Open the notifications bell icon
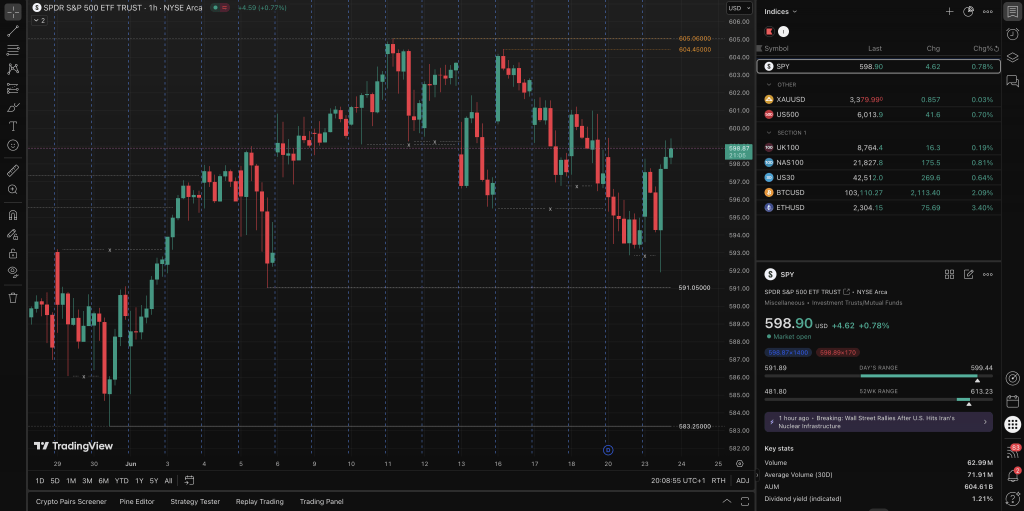This screenshot has width=1024, height=511. pyautogui.click(x=1012, y=476)
